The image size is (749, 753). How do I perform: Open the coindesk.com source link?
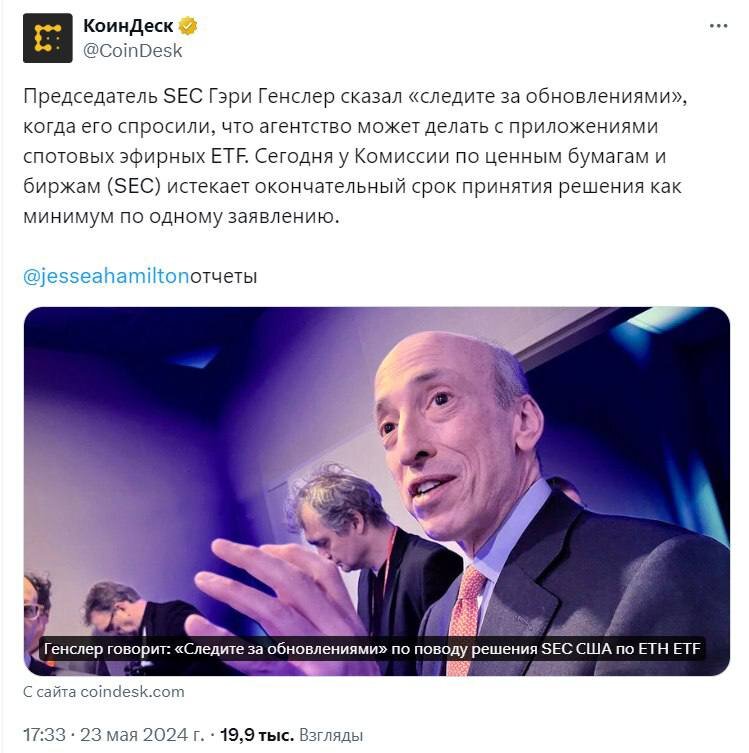(x=133, y=692)
